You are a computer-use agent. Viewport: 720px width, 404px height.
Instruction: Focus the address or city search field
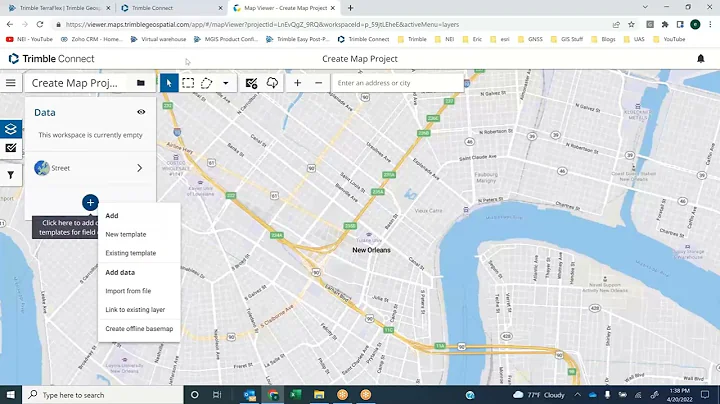tap(398, 83)
